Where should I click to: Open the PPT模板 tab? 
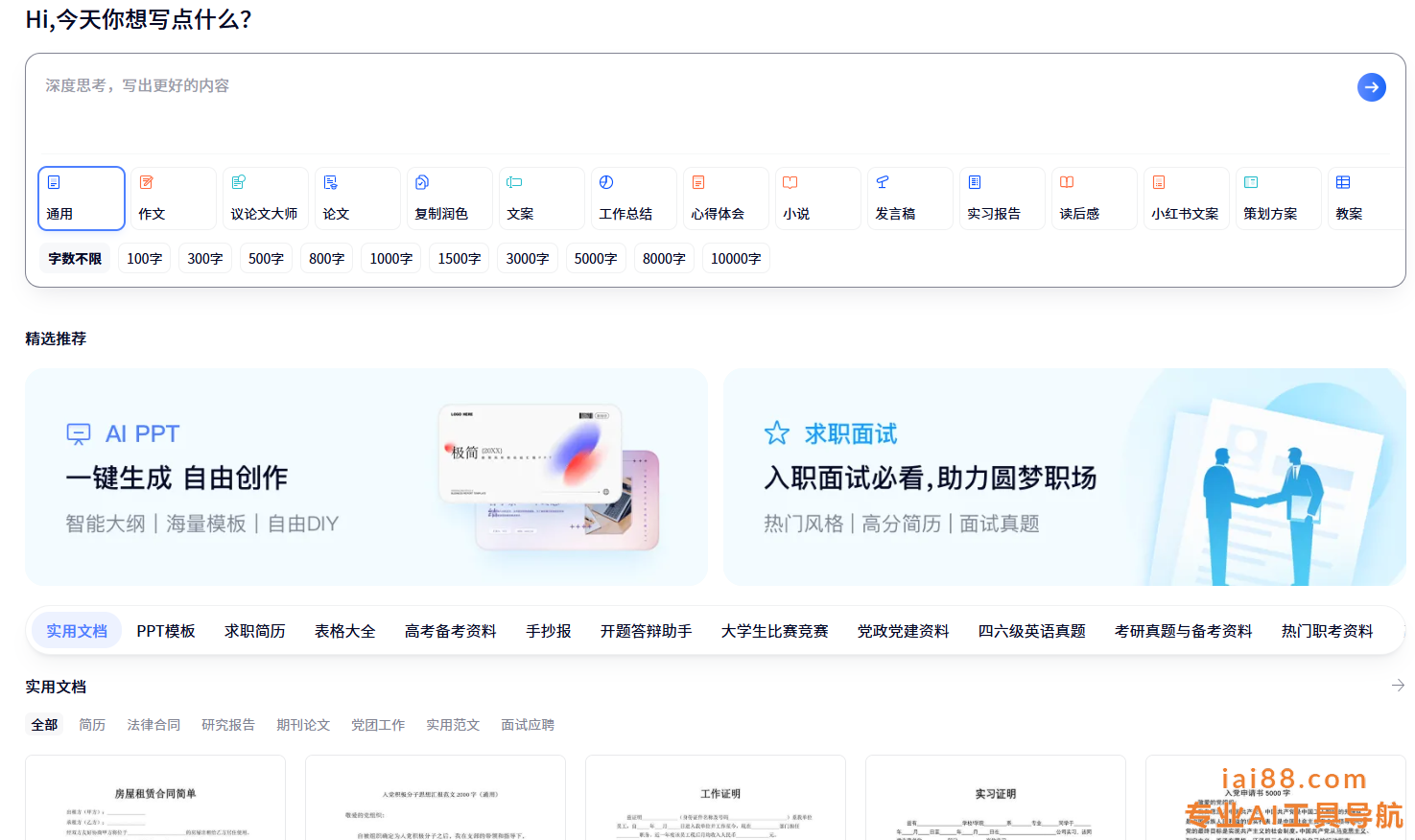point(166,631)
